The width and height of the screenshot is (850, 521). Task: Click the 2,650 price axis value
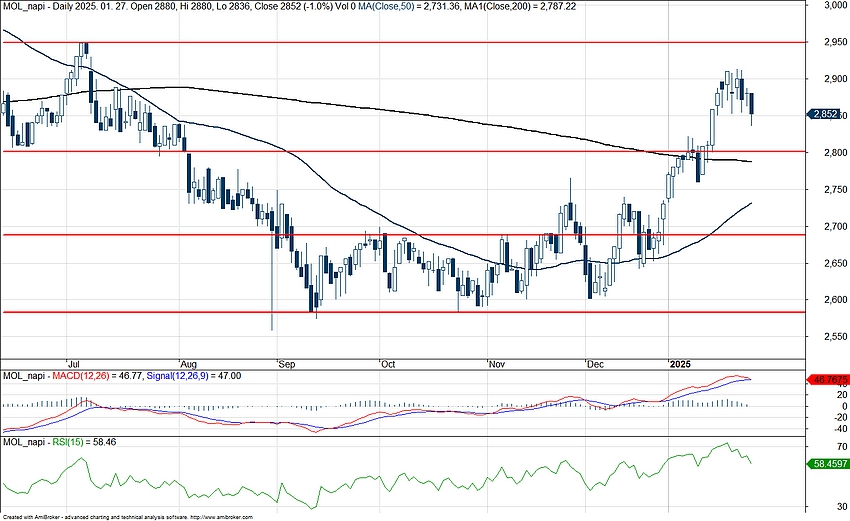[834, 263]
